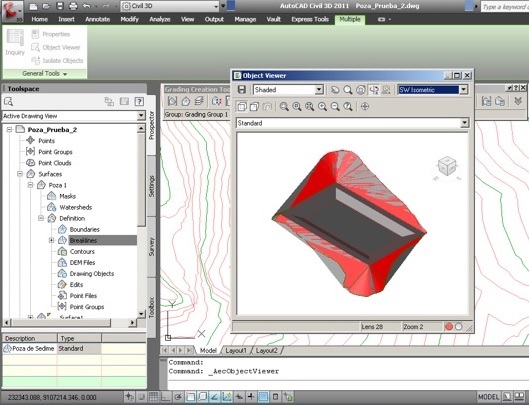Open the AutoCAD application menu button
This screenshot has height=405, width=529.
(x=12, y=11)
